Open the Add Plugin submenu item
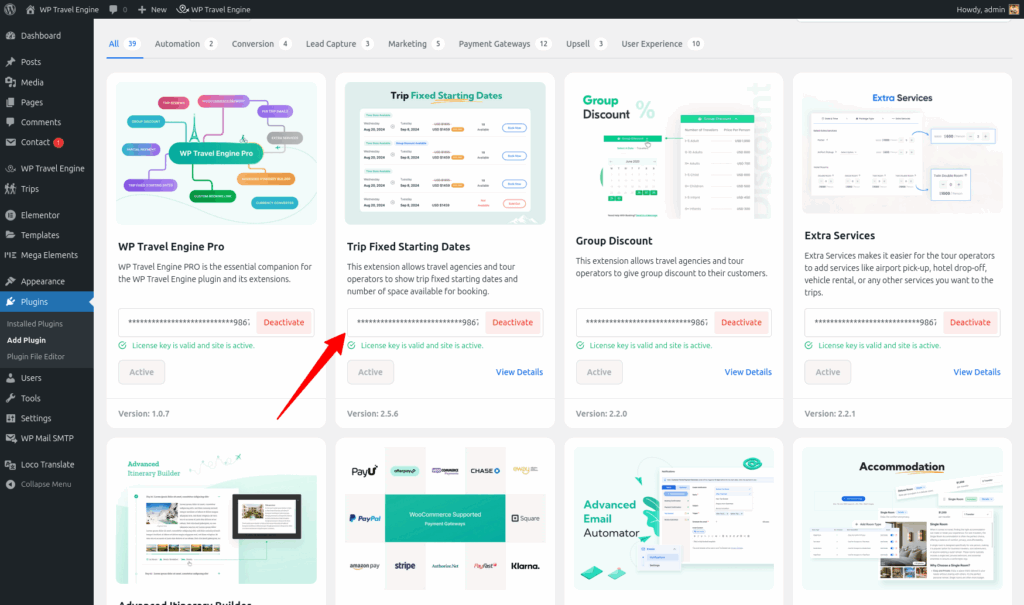Screen dimensions: 1024x605 point(26,340)
